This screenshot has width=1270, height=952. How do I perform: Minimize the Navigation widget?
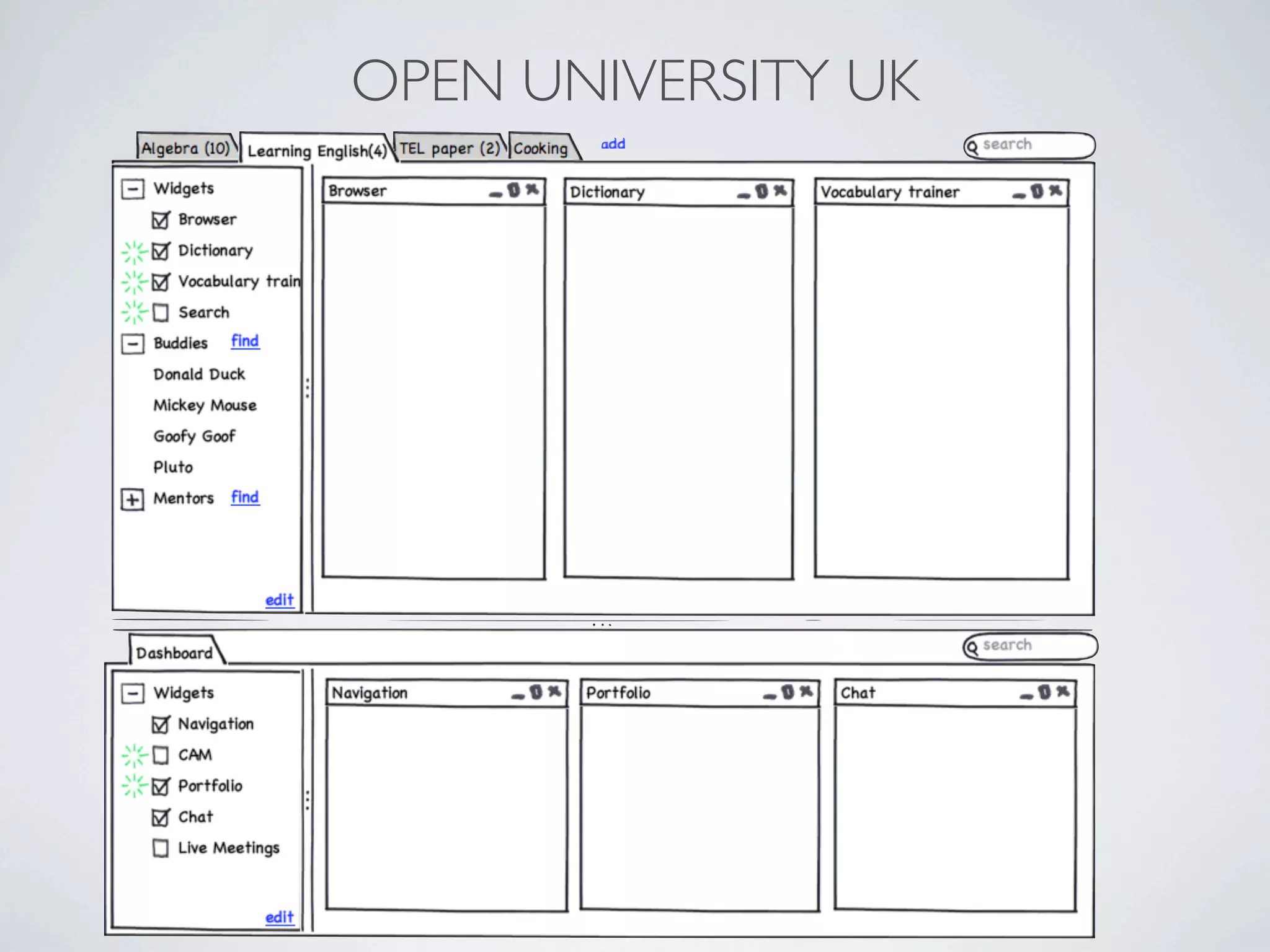(x=518, y=697)
